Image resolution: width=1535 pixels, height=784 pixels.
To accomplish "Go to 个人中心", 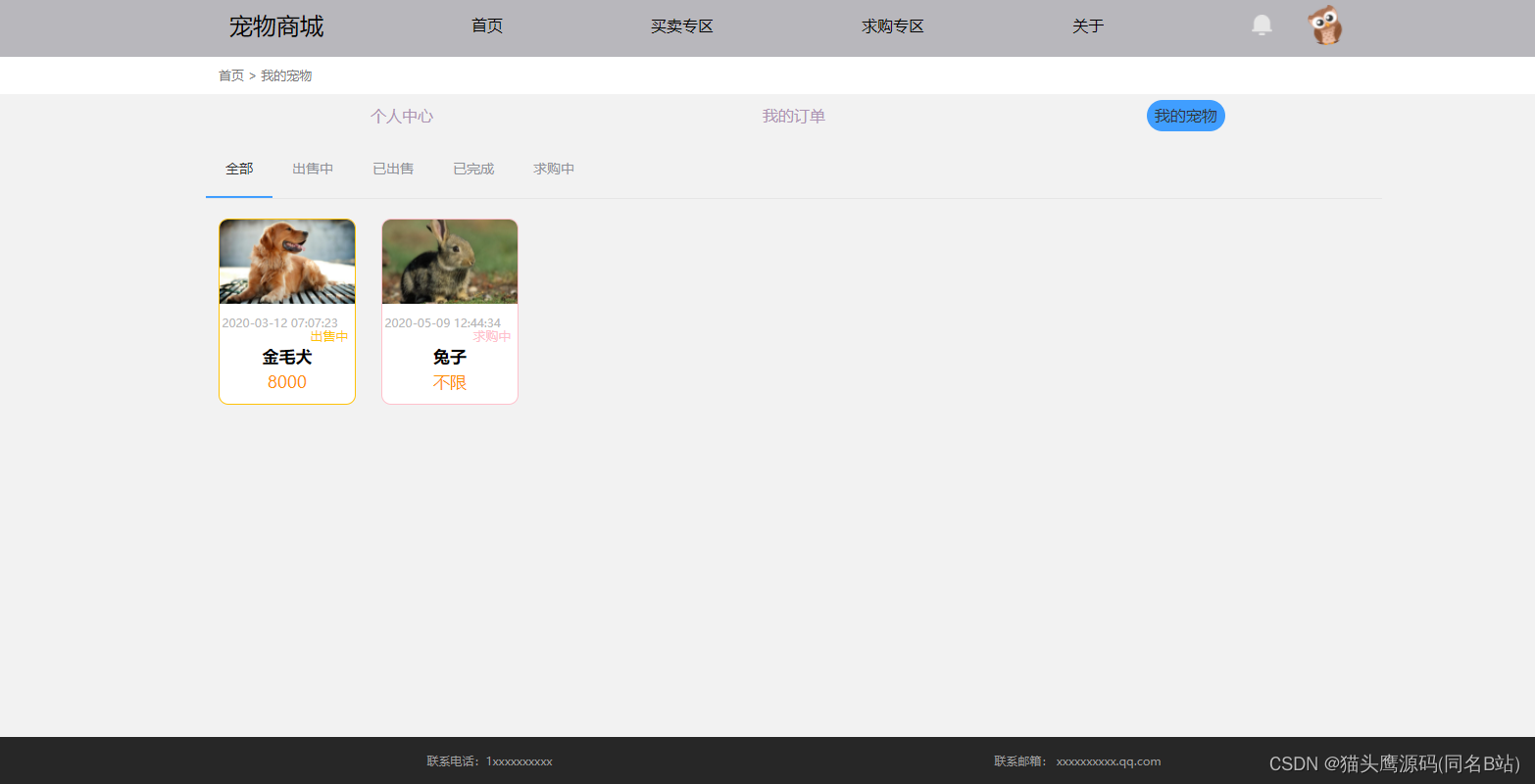I will pyautogui.click(x=401, y=116).
